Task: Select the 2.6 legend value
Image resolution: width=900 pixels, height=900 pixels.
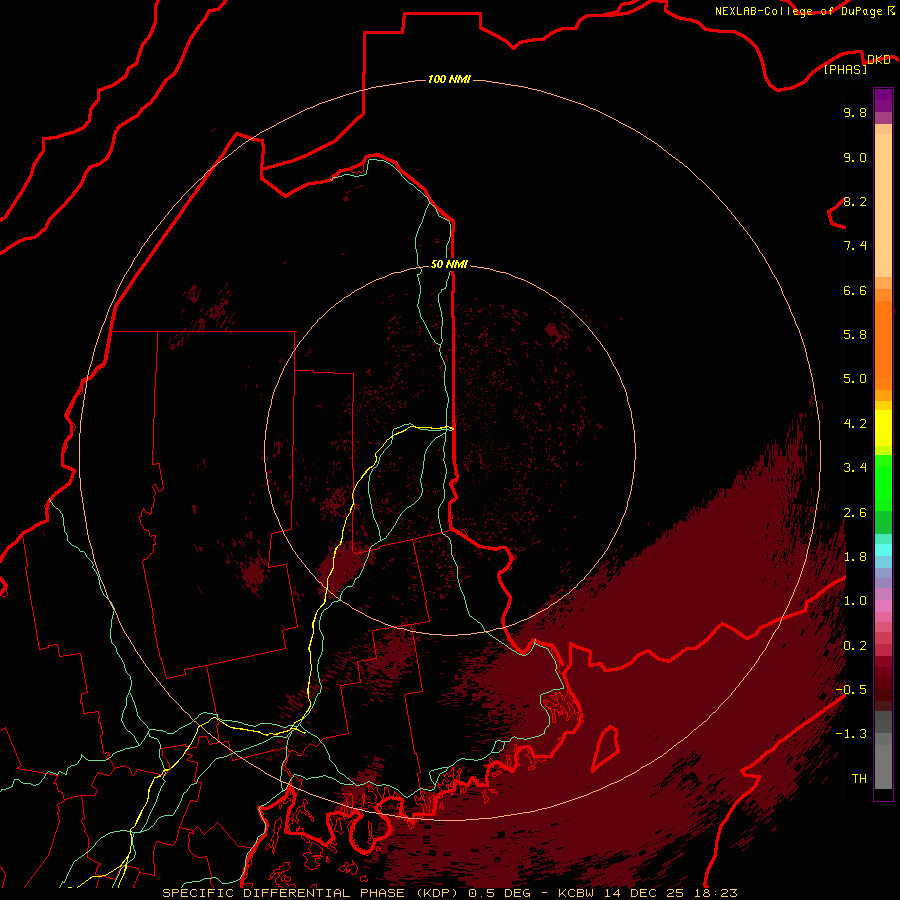Action: pos(855,513)
